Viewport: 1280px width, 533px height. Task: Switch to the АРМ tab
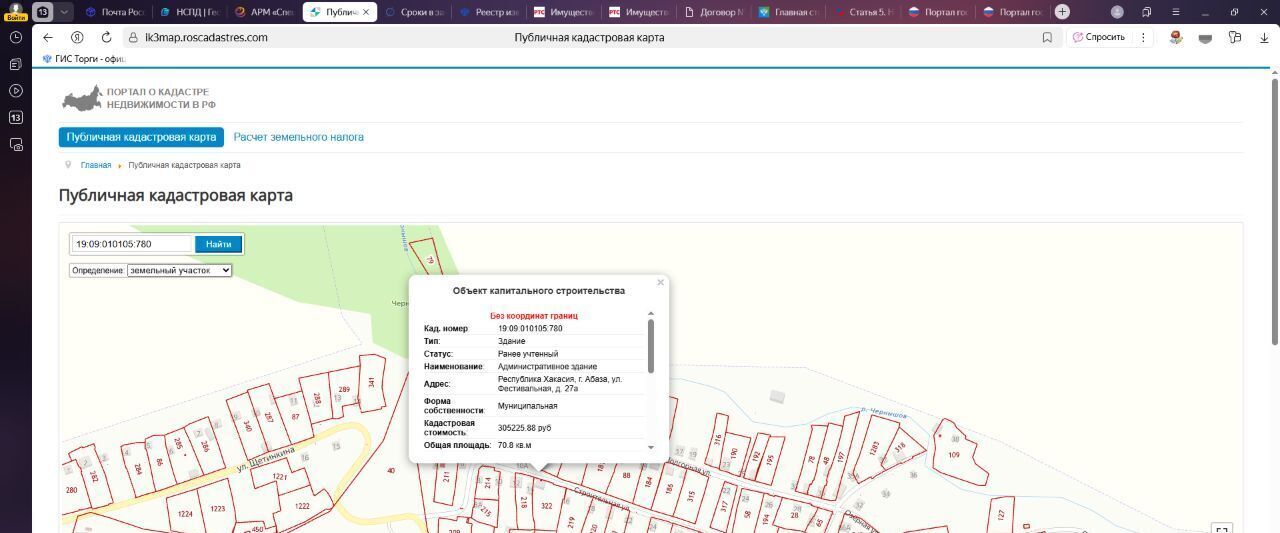[x=263, y=12]
